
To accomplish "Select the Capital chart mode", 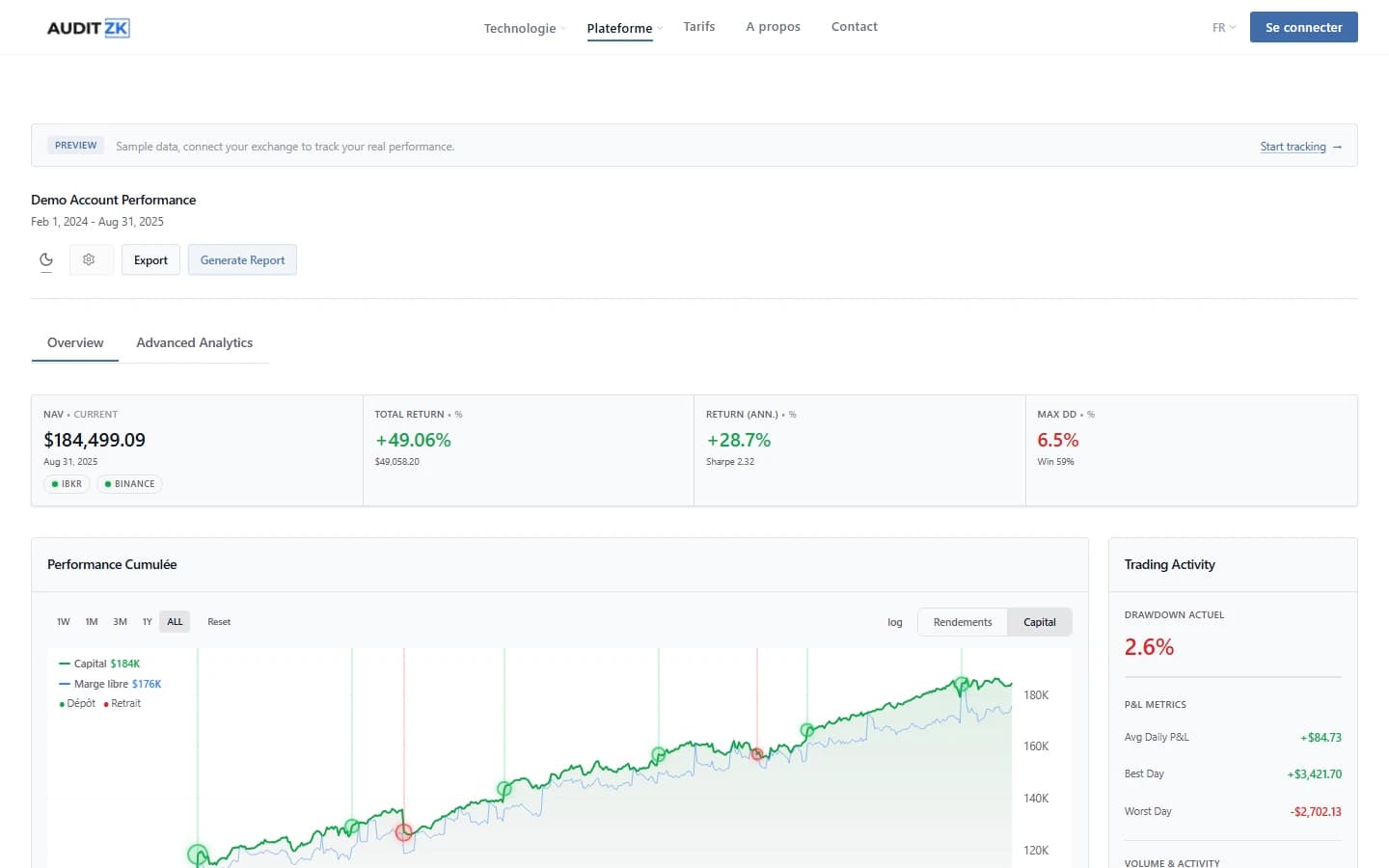I will coord(1039,622).
